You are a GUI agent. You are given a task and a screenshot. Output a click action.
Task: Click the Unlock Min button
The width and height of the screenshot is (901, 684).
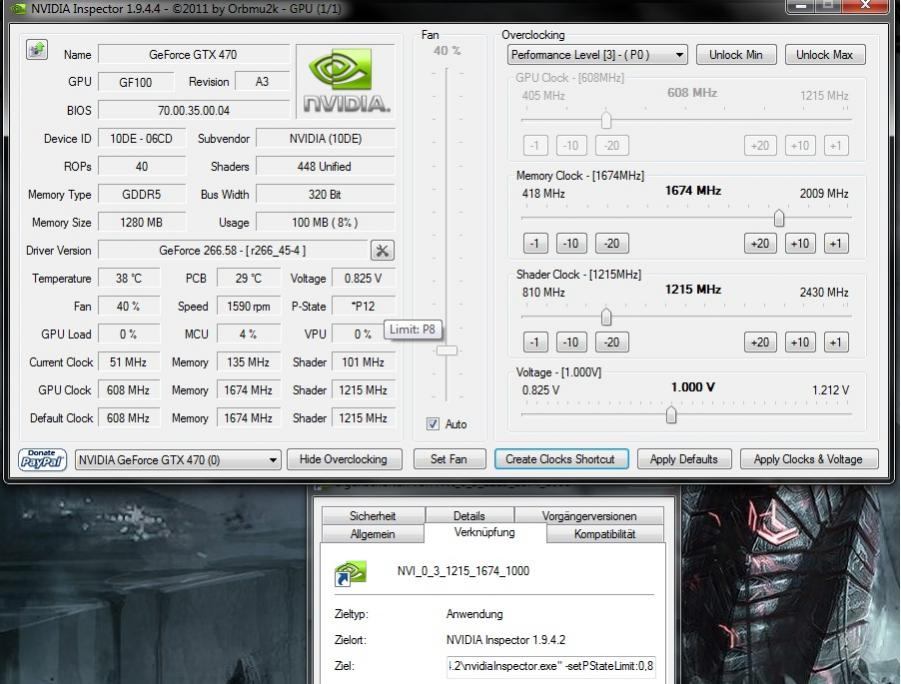pos(736,55)
